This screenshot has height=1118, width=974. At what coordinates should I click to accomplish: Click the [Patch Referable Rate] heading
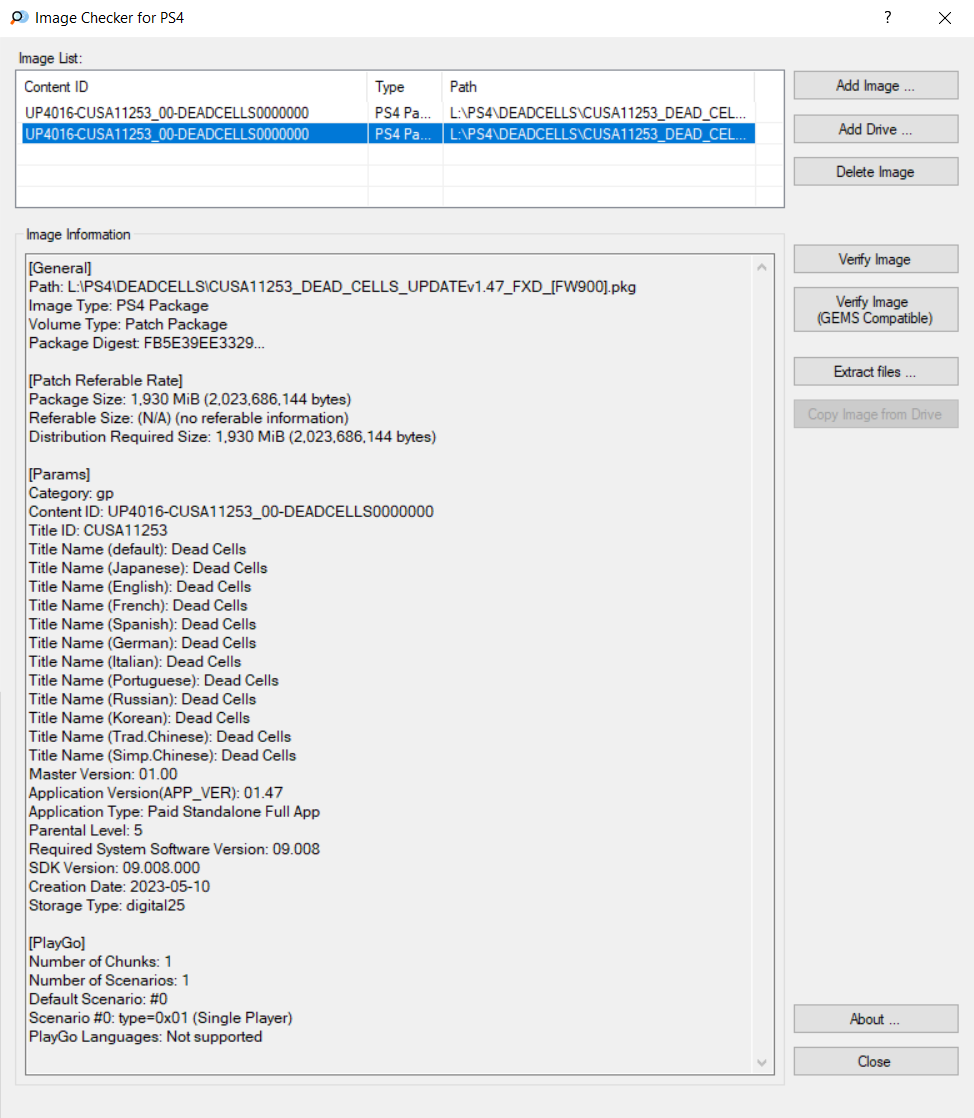pyautogui.click(x=106, y=380)
